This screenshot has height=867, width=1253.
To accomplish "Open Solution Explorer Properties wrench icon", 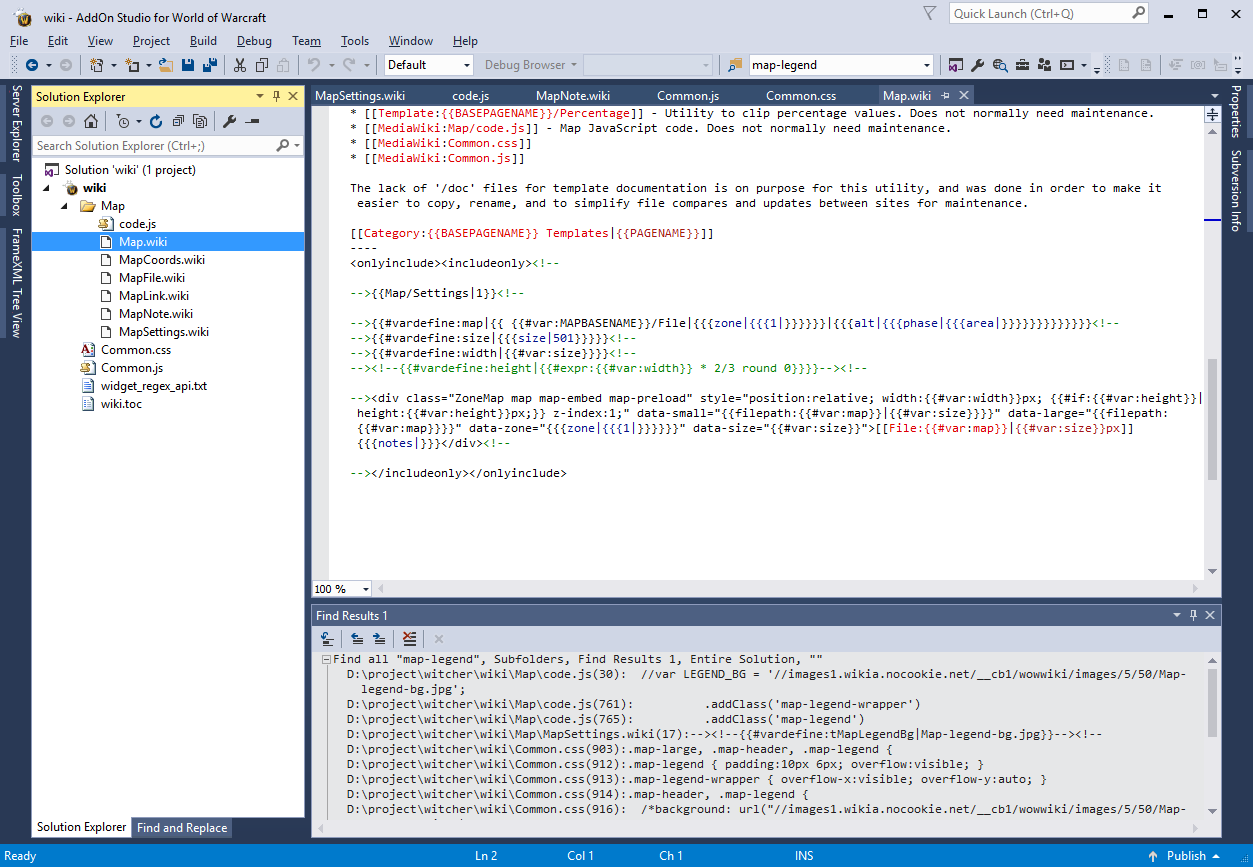I will 229,121.
